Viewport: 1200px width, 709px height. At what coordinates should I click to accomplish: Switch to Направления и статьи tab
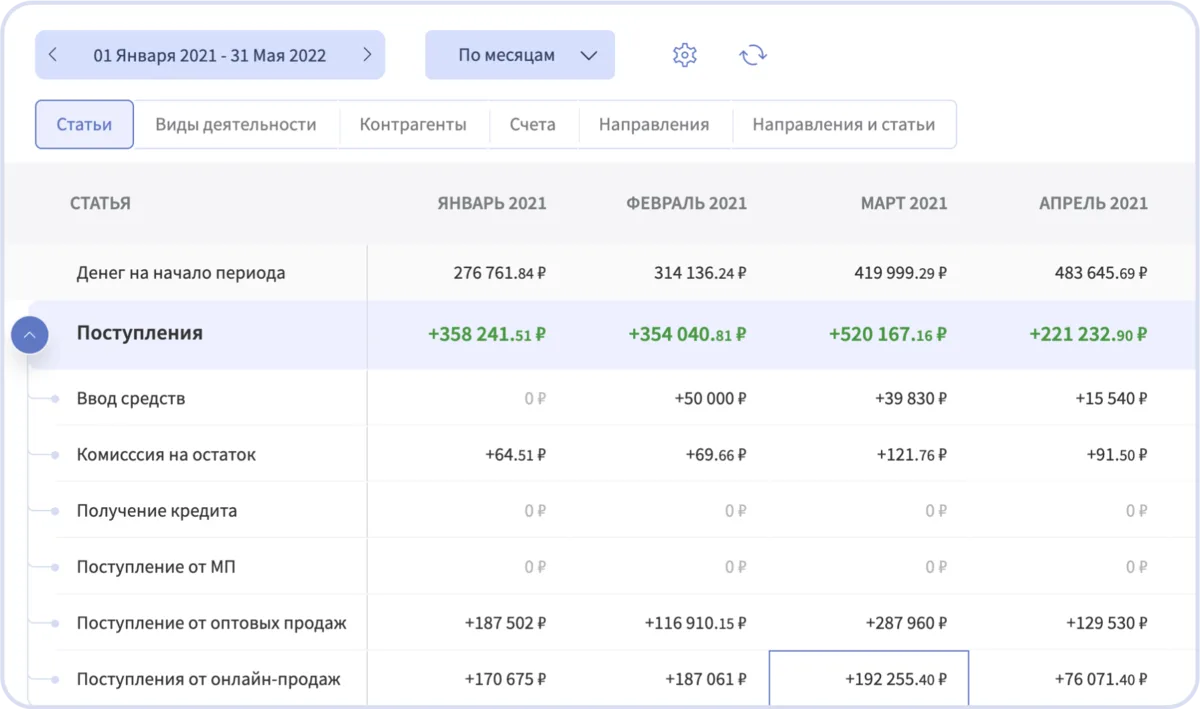(x=844, y=125)
